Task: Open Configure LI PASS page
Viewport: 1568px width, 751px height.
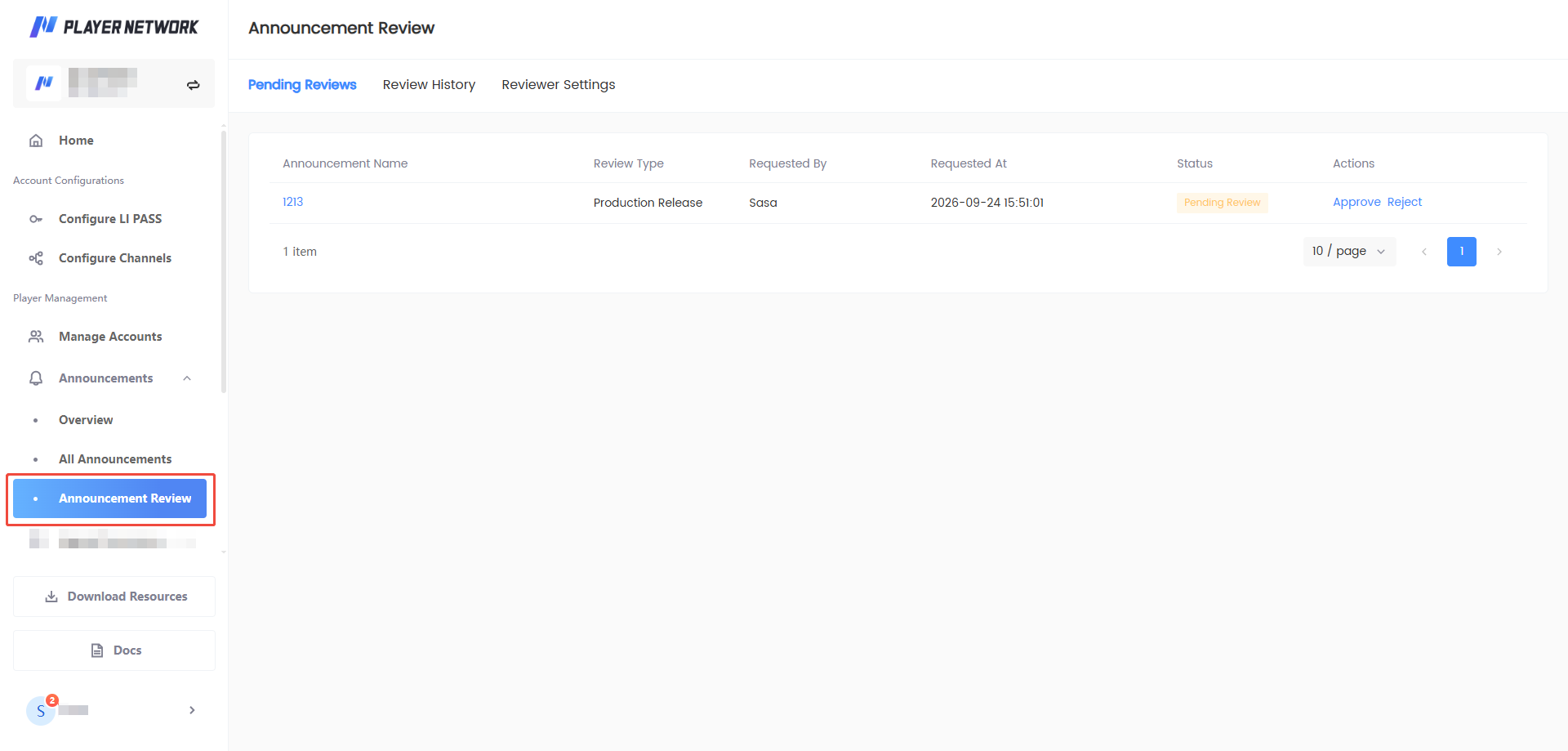Action: (x=109, y=219)
